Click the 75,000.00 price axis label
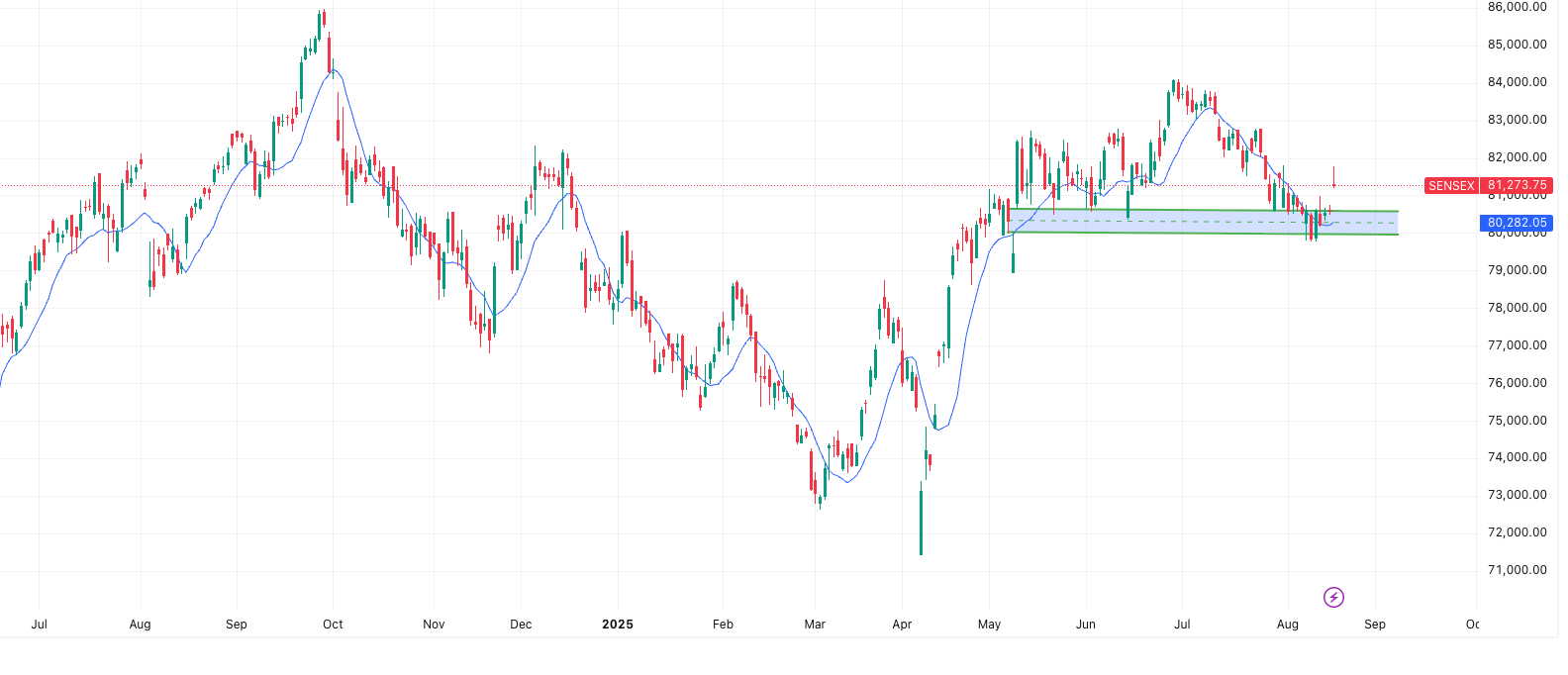The width and height of the screenshot is (1568, 675). 1517,421
